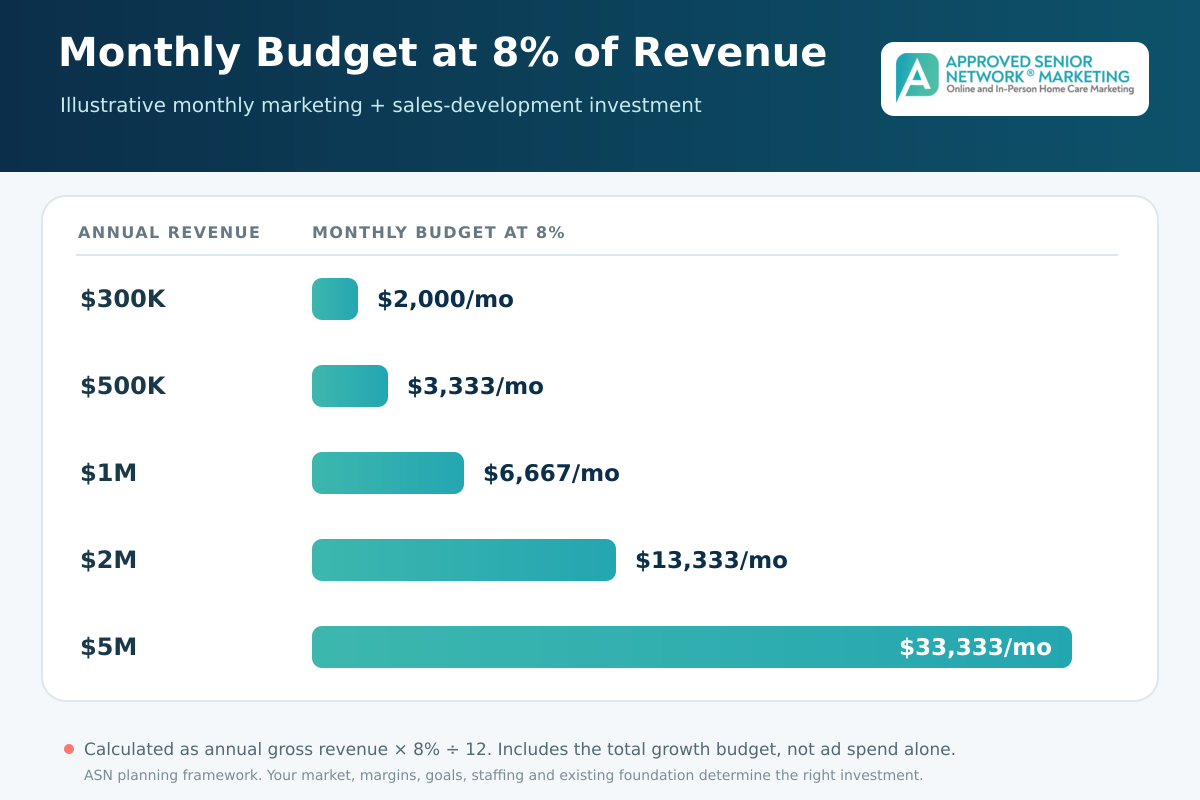1200x800 pixels.
Task: Click the '$1M' revenue label
Action: click(108, 473)
